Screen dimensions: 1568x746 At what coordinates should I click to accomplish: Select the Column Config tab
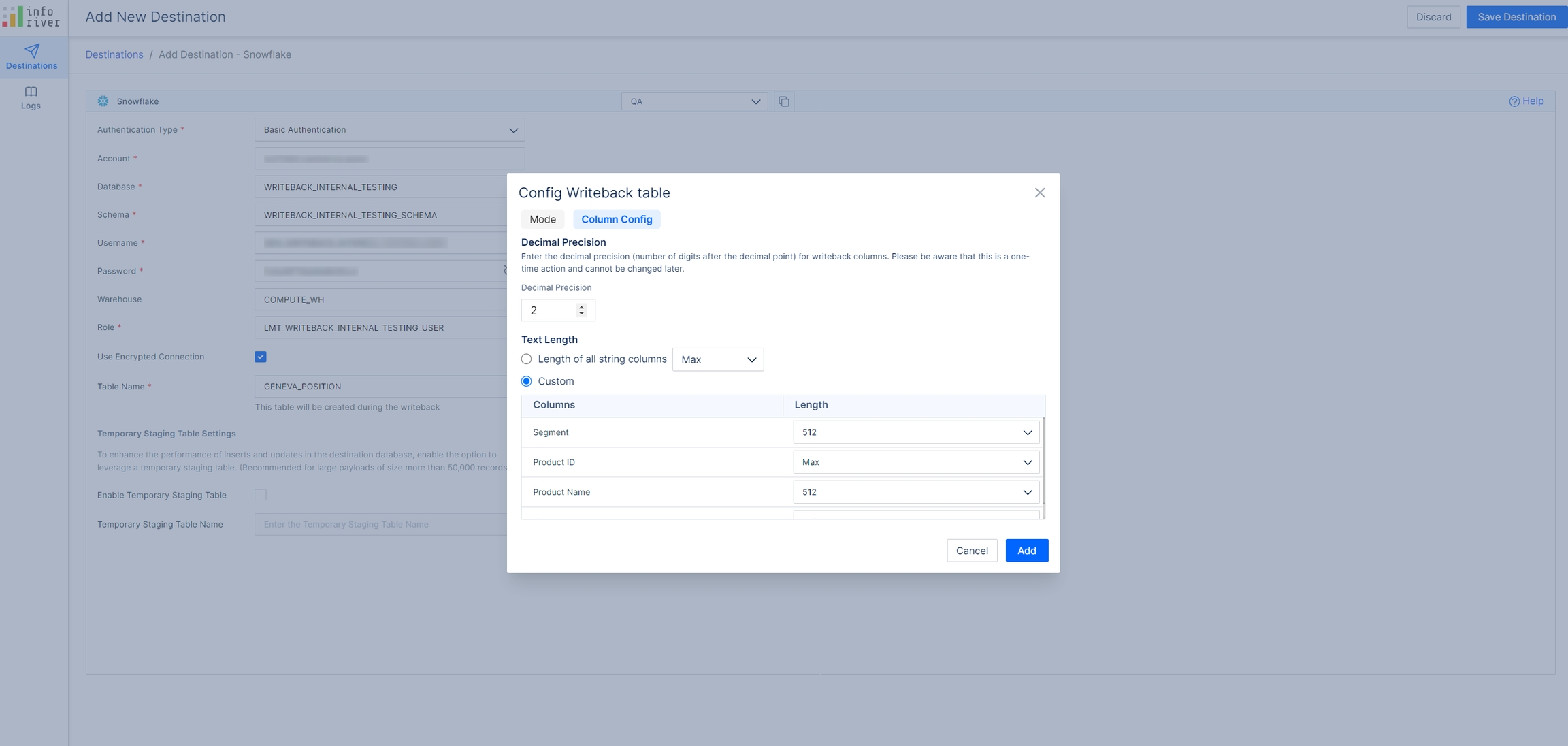coord(617,219)
